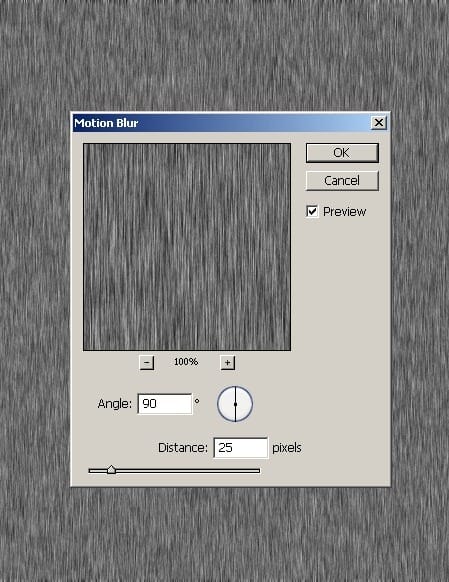Click the Distance label
This screenshot has width=449, height=582.
coord(183,448)
